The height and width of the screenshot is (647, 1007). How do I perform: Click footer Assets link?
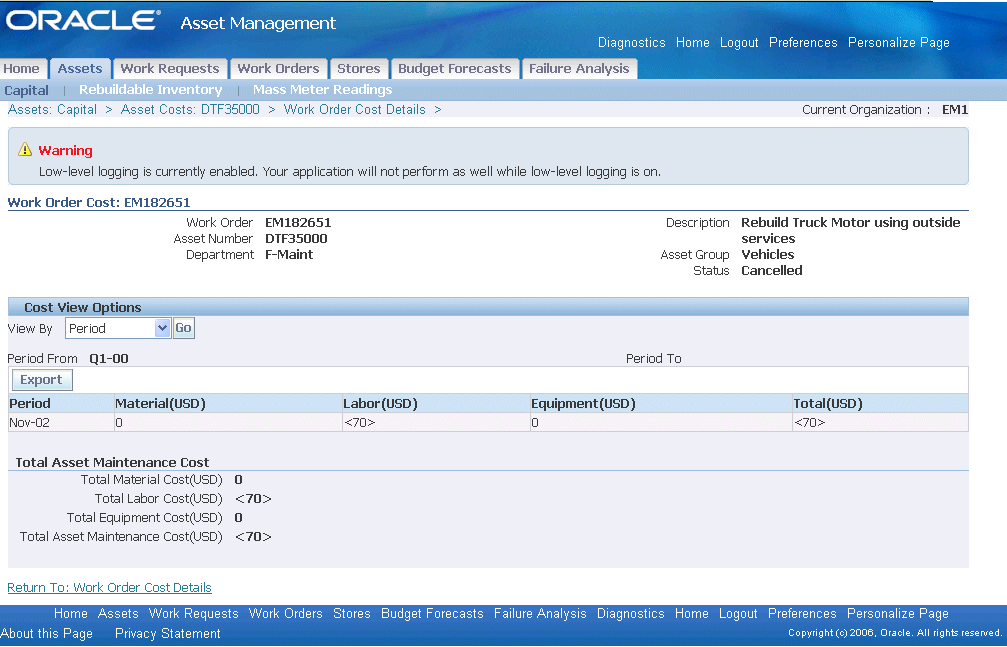pos(118,614)
